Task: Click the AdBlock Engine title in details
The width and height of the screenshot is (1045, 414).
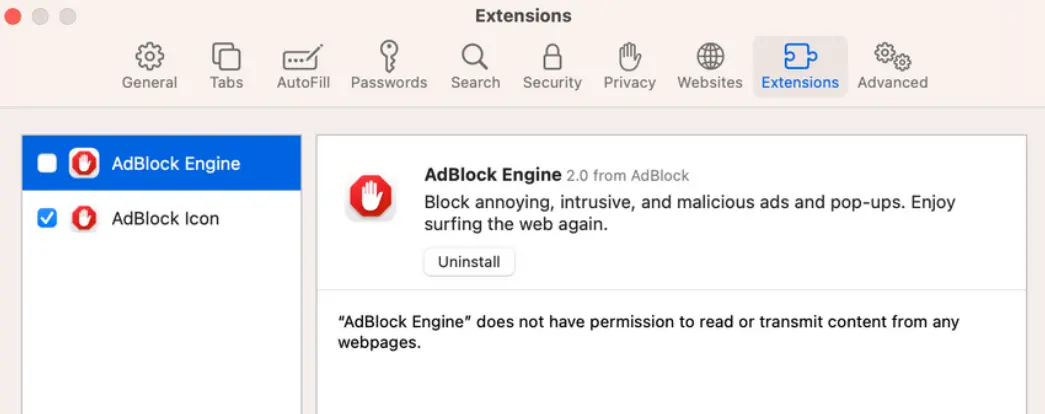Action: pos(493,175)
